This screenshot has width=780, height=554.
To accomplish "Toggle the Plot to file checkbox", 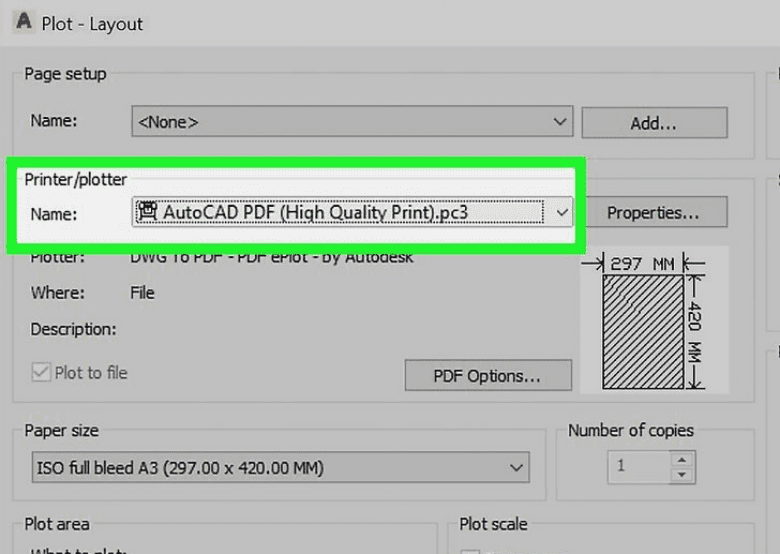I will 41,372.
